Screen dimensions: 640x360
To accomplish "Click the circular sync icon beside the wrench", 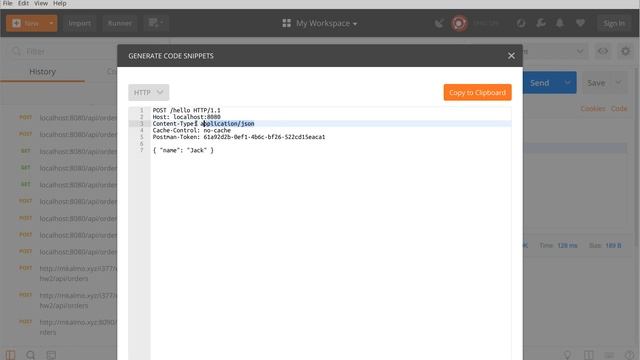I will pyautogui.click(x=521, y=23).
